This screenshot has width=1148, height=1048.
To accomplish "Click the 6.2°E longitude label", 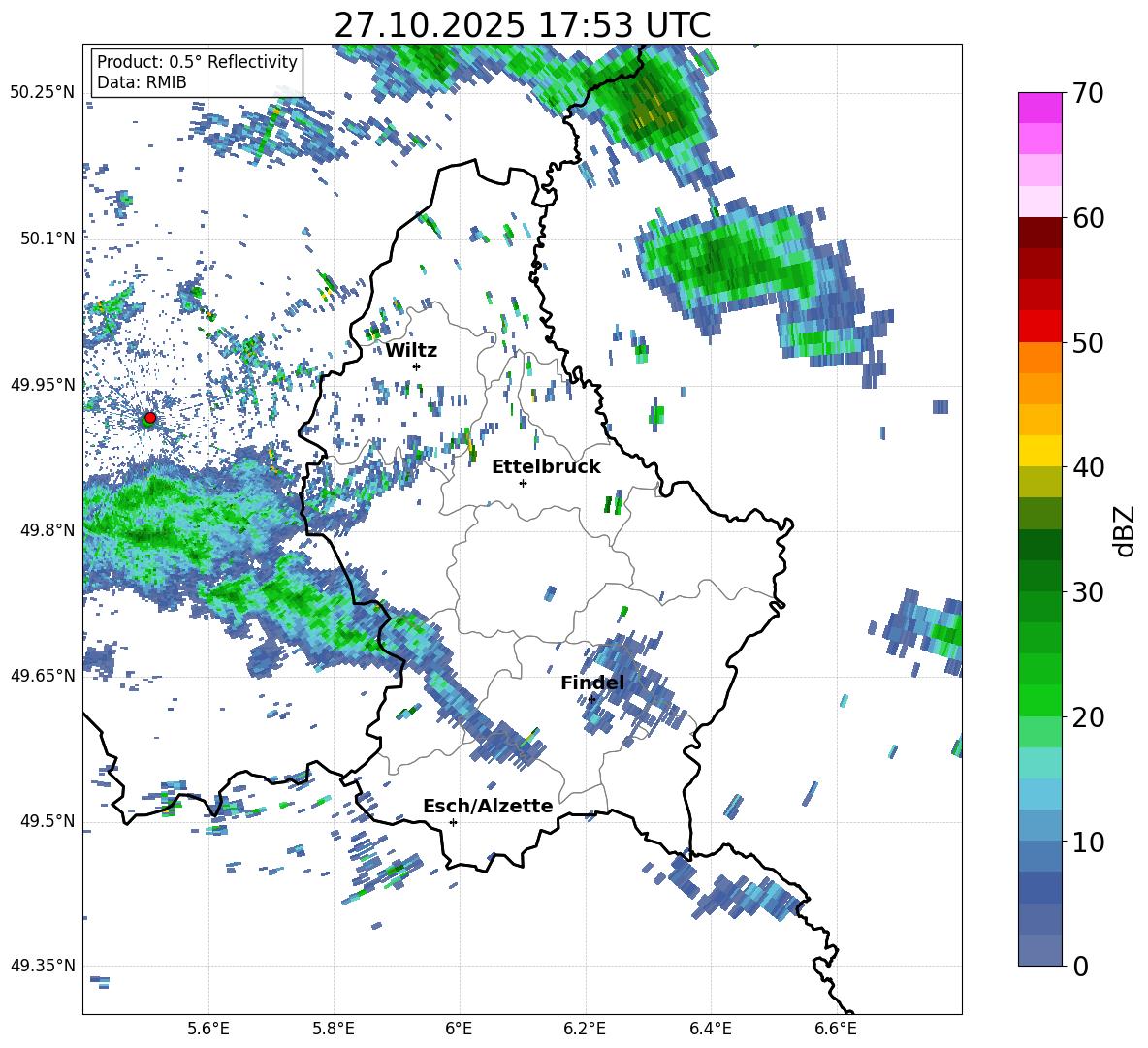I will (x=585, y=1029).
